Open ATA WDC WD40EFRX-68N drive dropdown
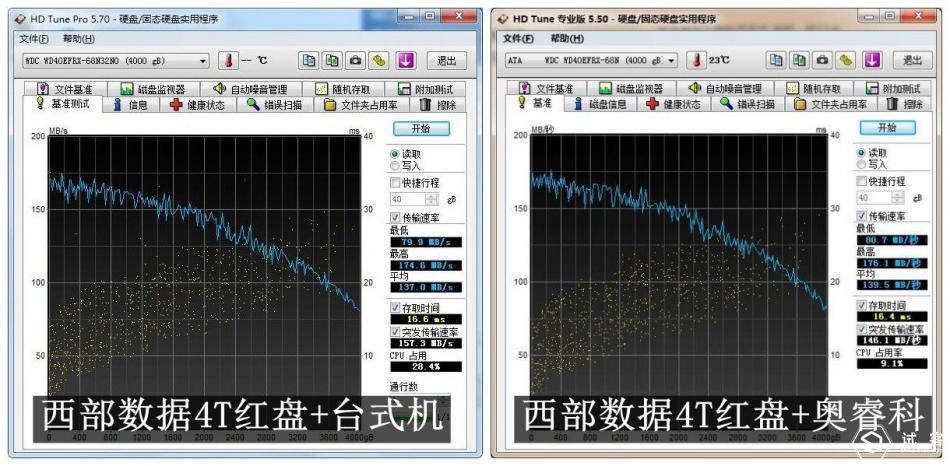950x466 pixels. 591,60
